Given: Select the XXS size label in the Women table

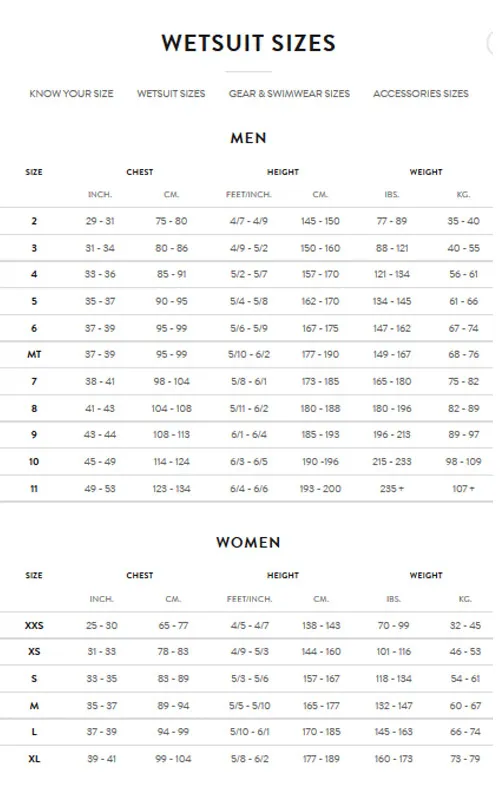Looking at the screenshot, I should pos(34,626).
